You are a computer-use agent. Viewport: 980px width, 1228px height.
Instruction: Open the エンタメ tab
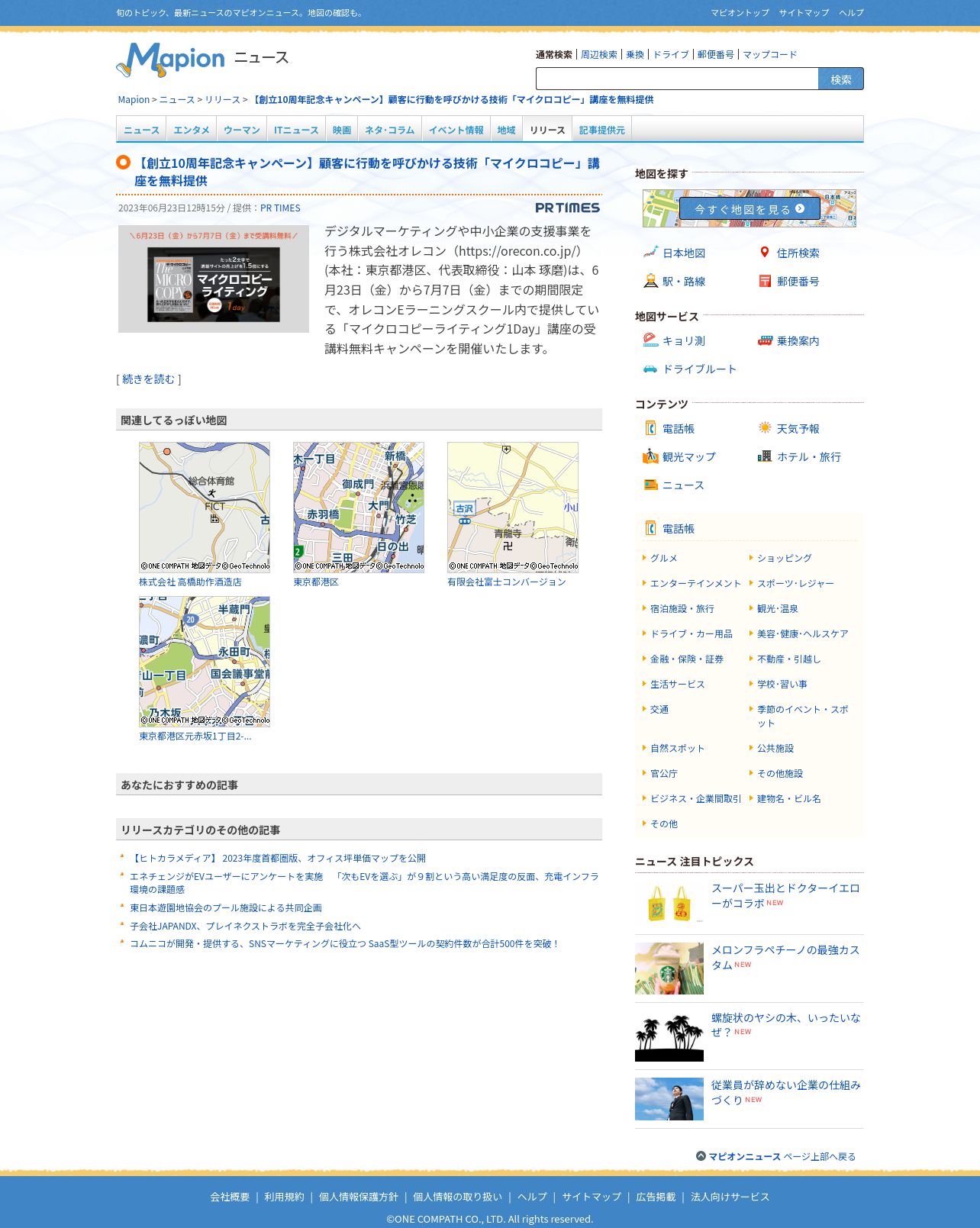(x=192, y=130)
